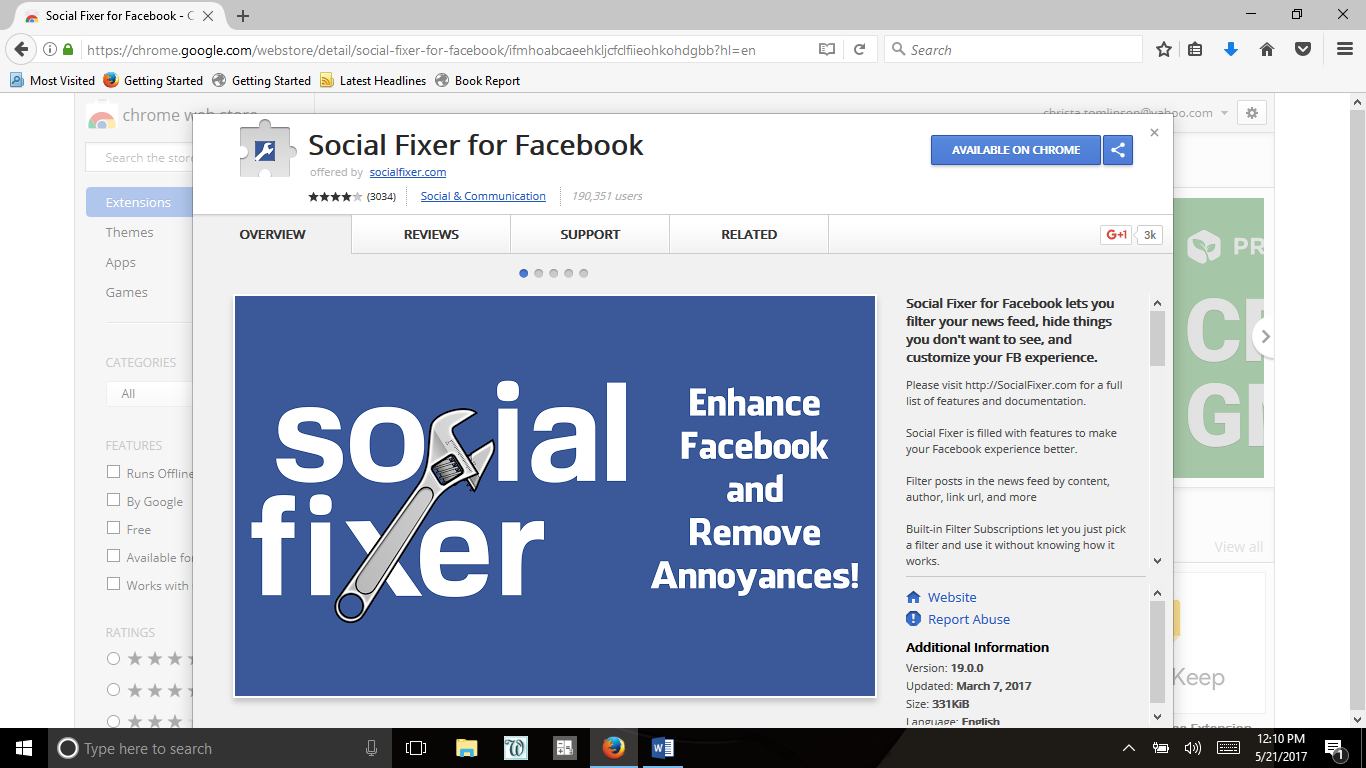
Task: Click the Social Fixer promotional screenshot
Action: [x=555, y=496]
